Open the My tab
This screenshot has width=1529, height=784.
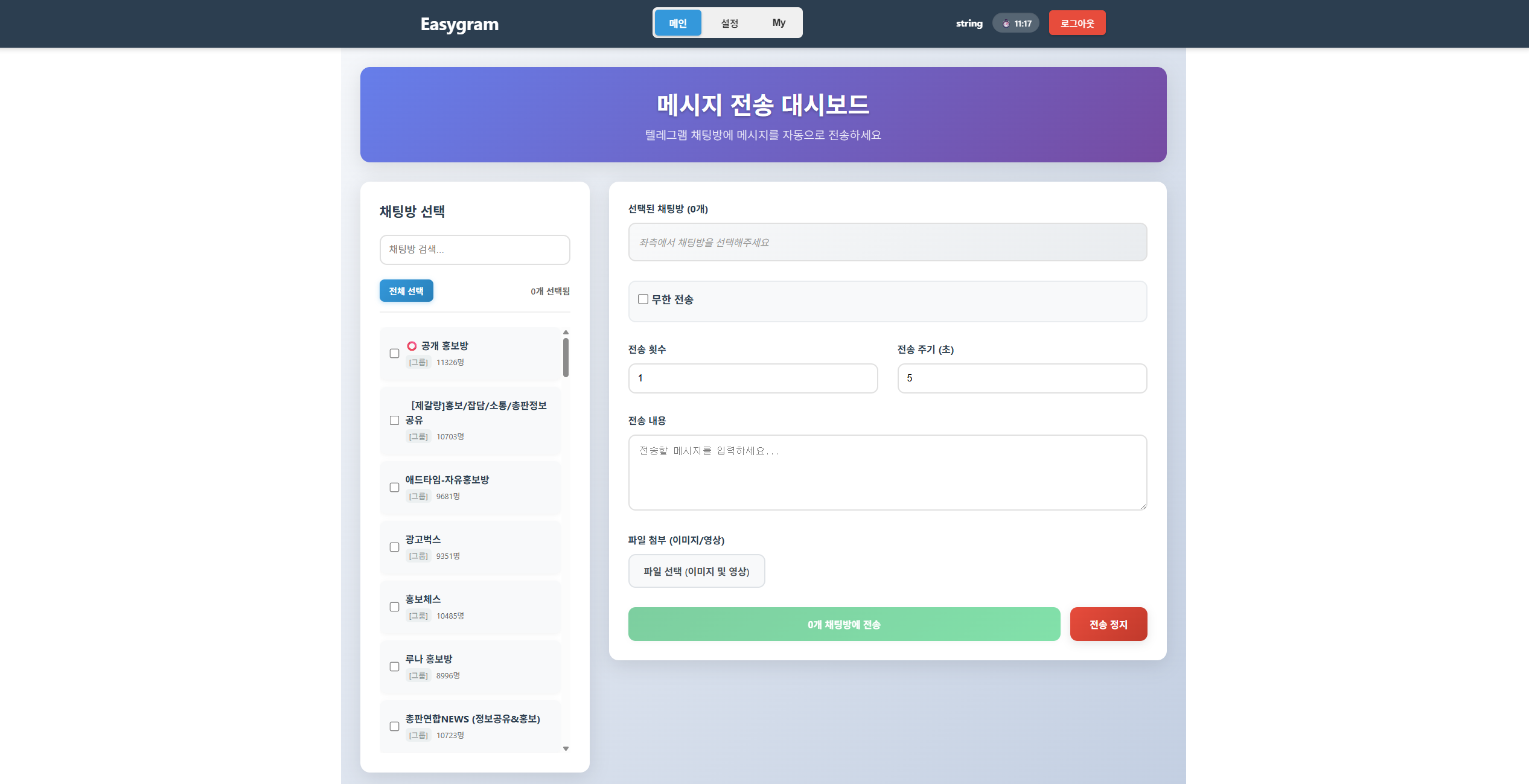[x=779, y=23]
